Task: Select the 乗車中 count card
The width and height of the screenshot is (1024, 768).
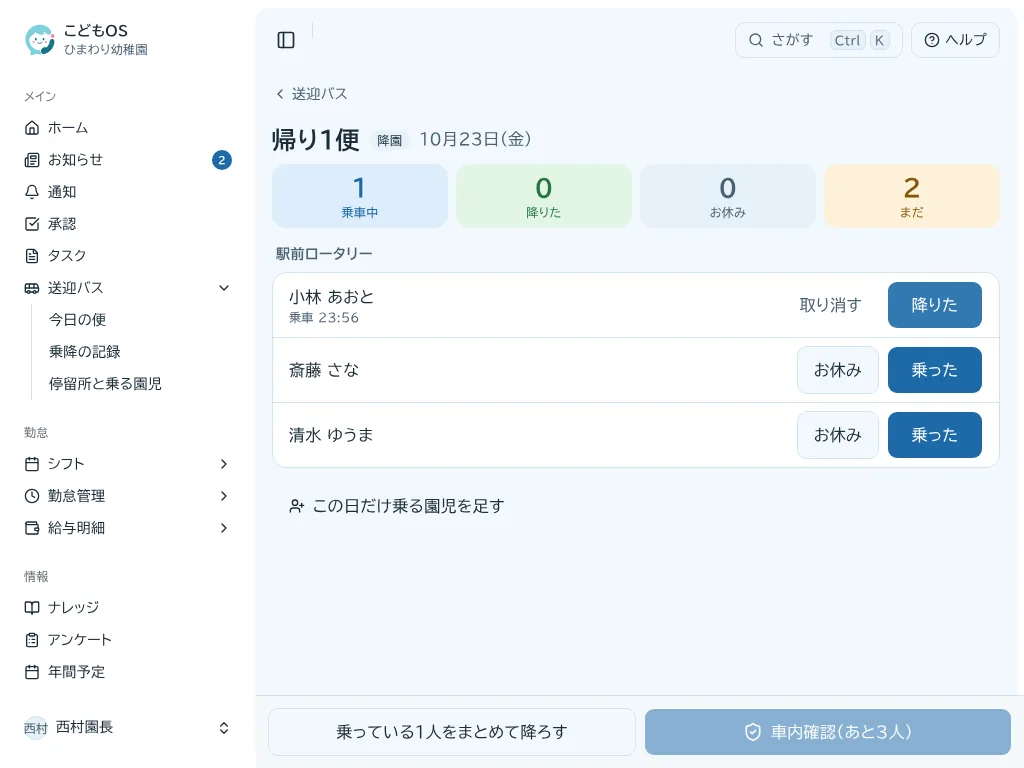Action: 360,196
